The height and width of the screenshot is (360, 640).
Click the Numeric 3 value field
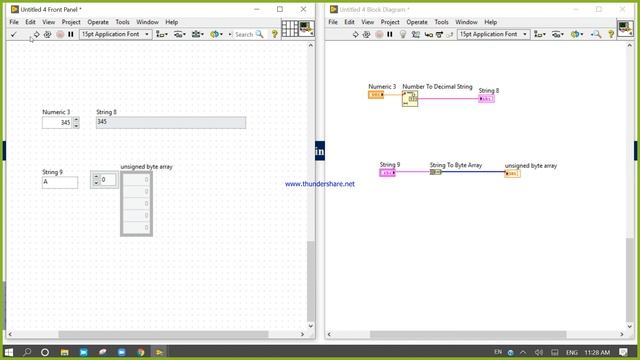click(58, 122)
